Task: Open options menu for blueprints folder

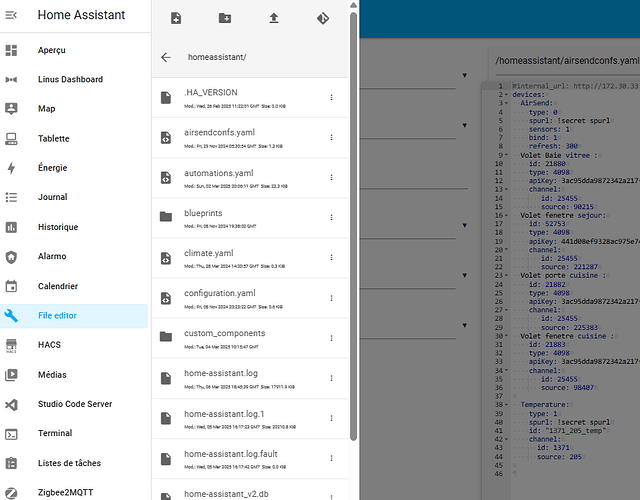Action: coord(331,218)
